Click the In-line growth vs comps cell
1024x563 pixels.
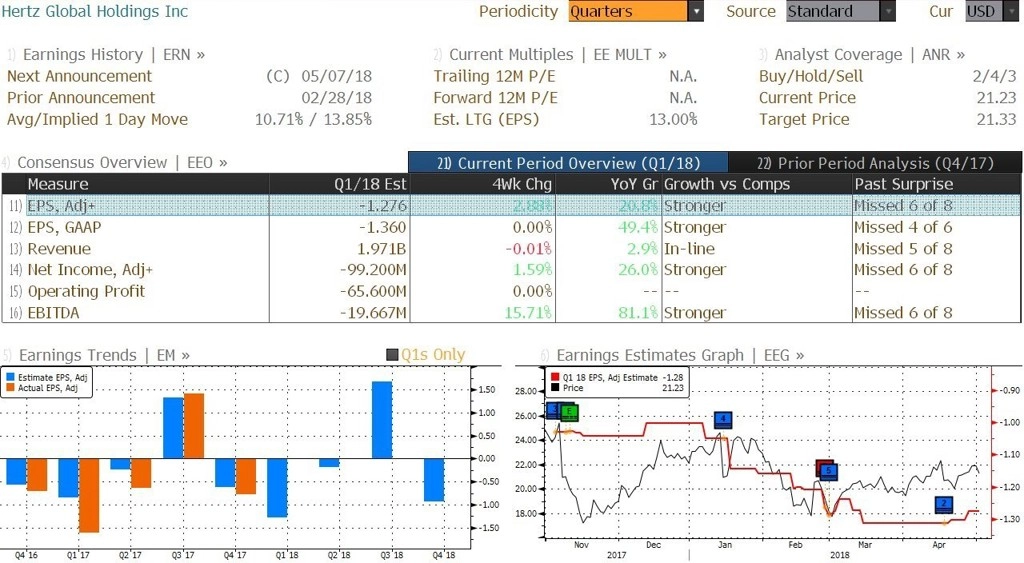click(689, 249)
